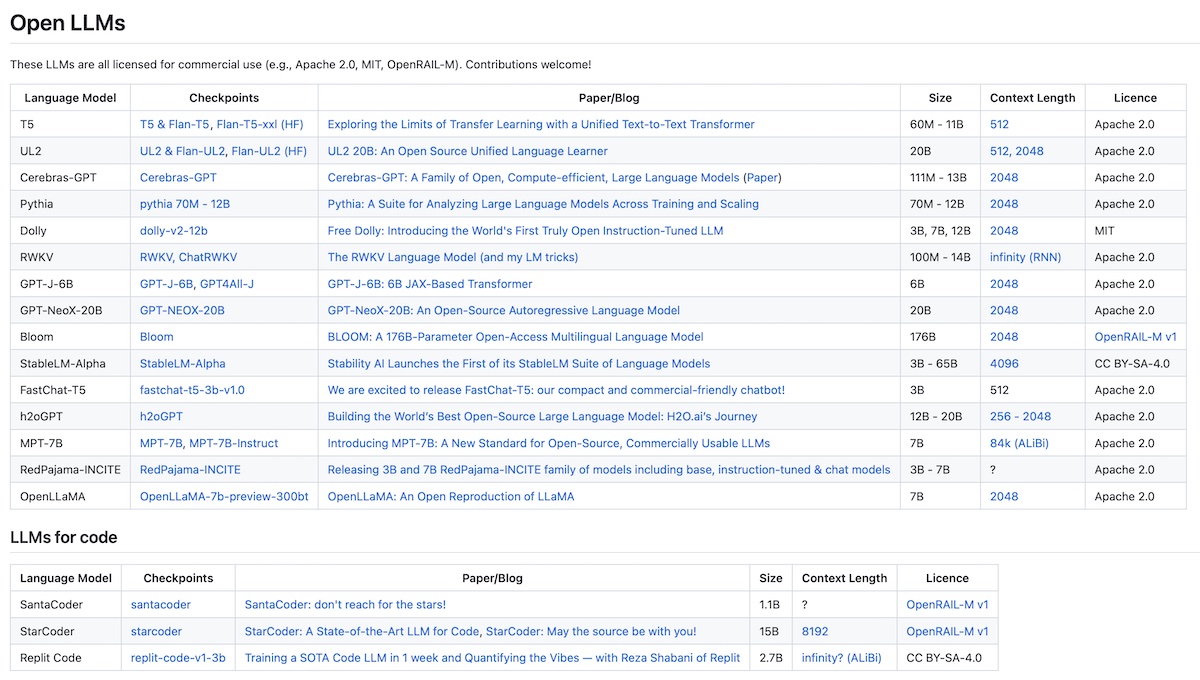Open the H2O.ai's Journey blog link

(543, 416)
